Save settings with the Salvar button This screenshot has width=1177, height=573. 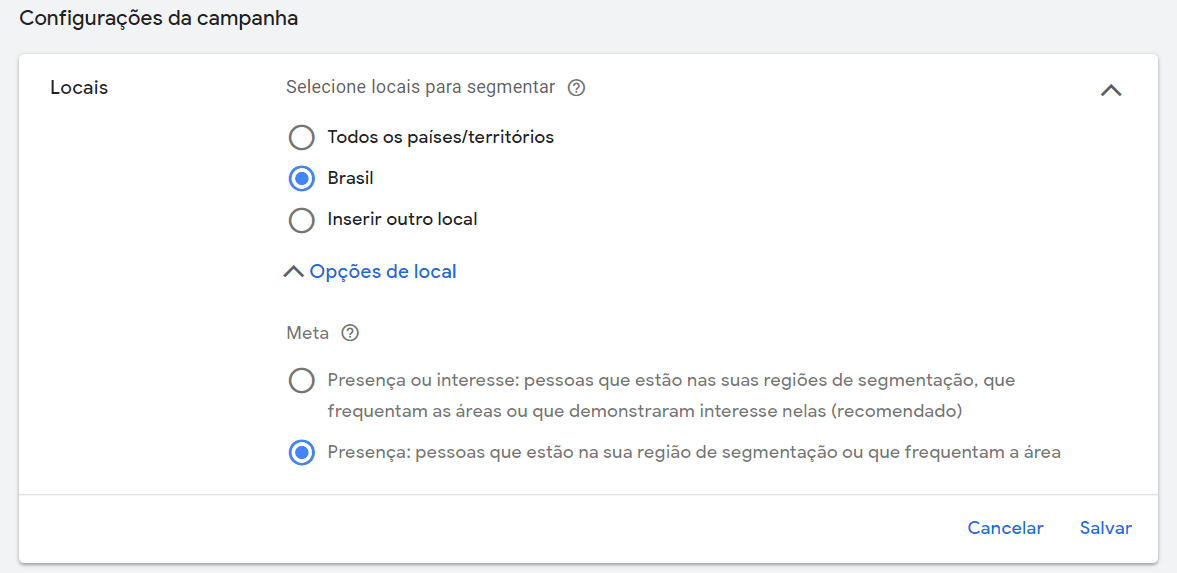pyautogui.click(x=1105, y=528)
